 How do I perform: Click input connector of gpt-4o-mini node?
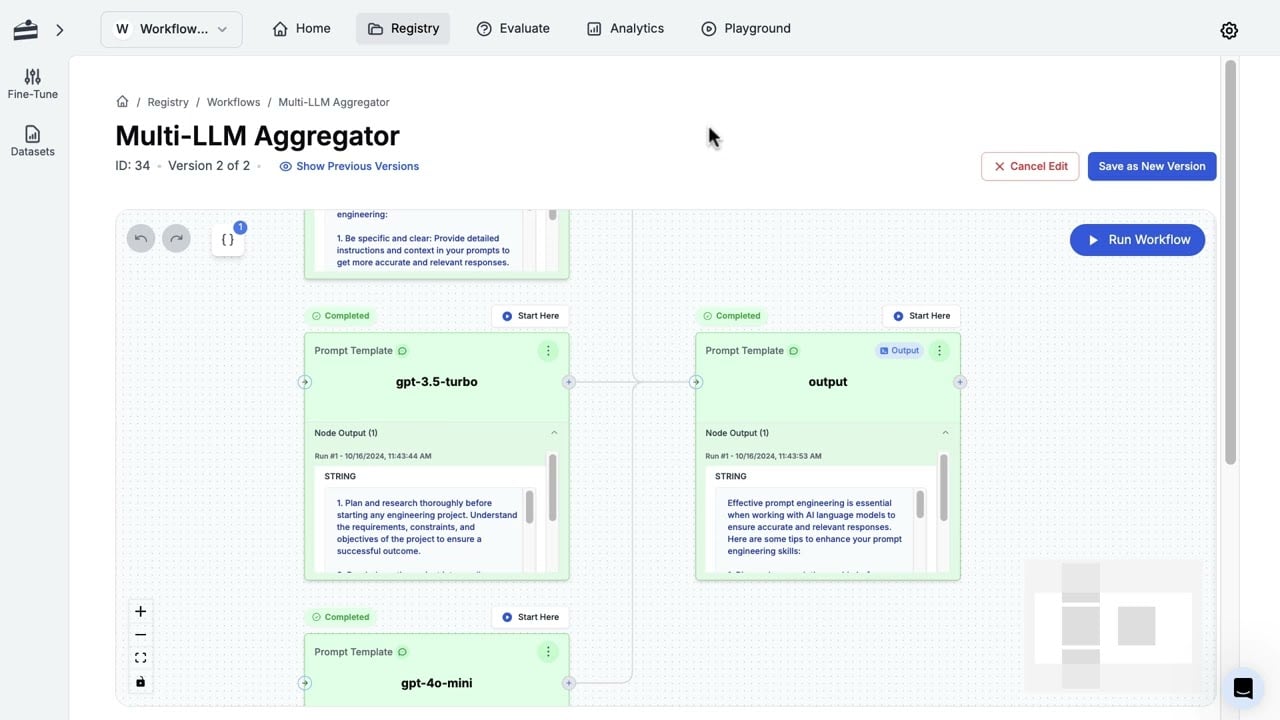[305, 683]
